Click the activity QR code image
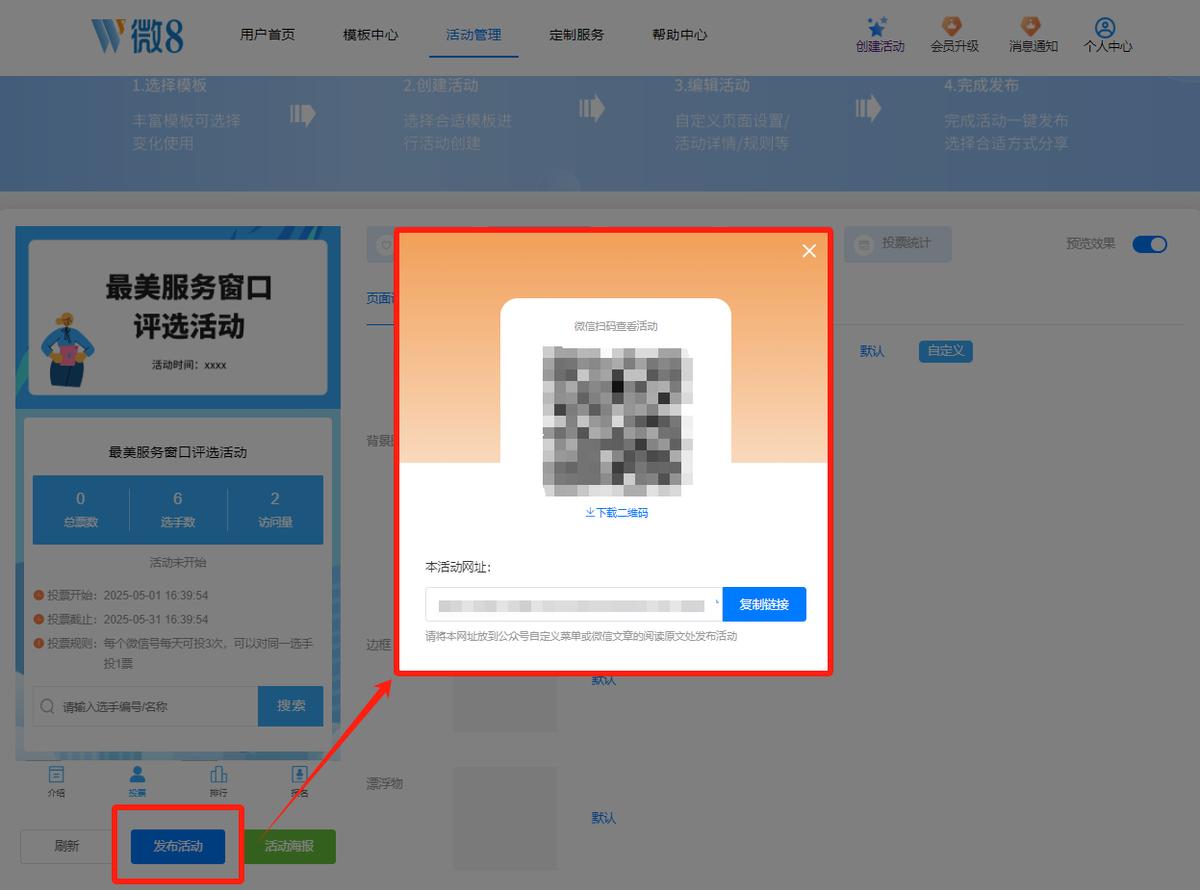 pyautogui.click(x=617, y=421)
